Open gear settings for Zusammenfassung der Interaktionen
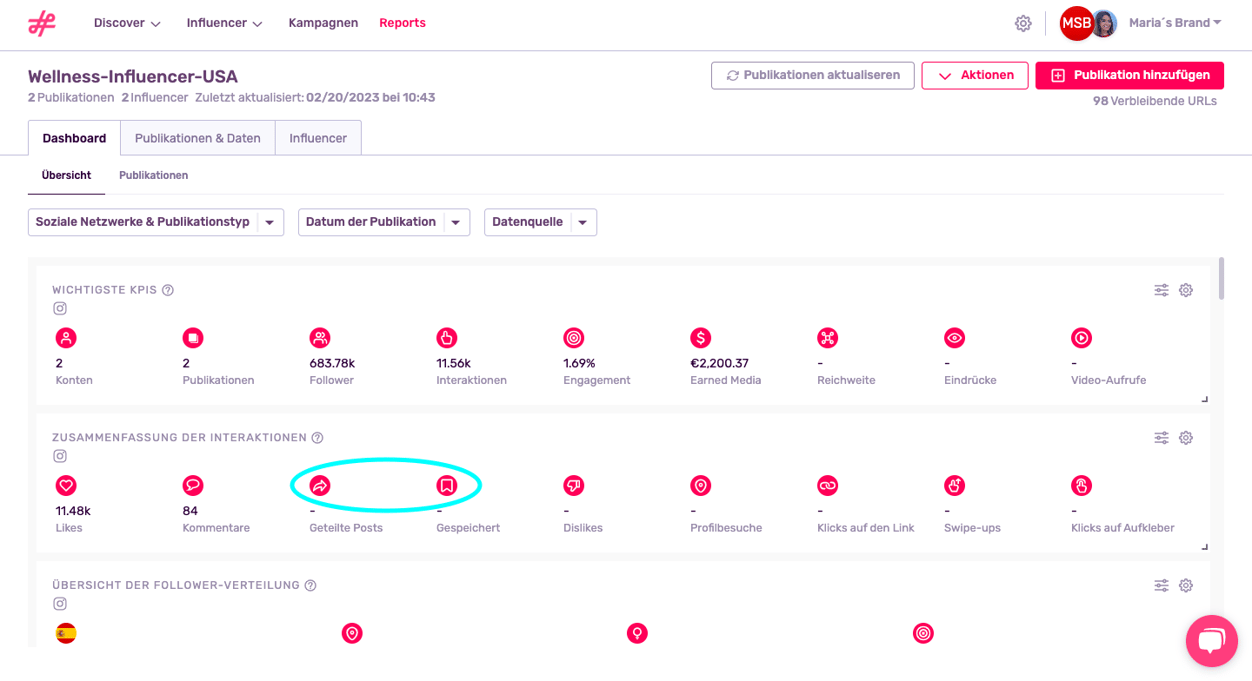Screen dimensions: 1252x681 (1186, 438)
